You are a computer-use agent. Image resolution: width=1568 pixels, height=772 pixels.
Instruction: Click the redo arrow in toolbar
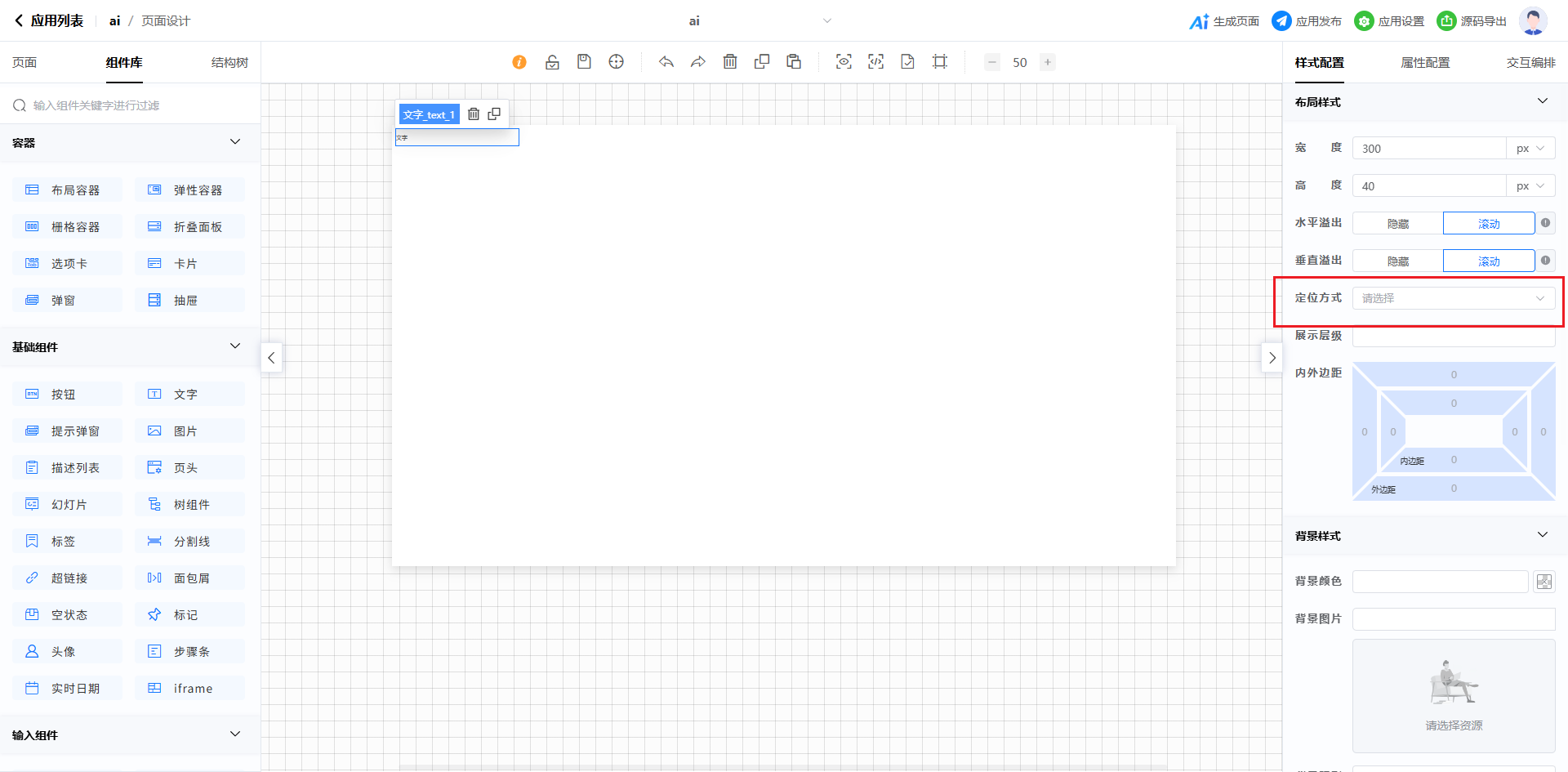click(697, 62)
